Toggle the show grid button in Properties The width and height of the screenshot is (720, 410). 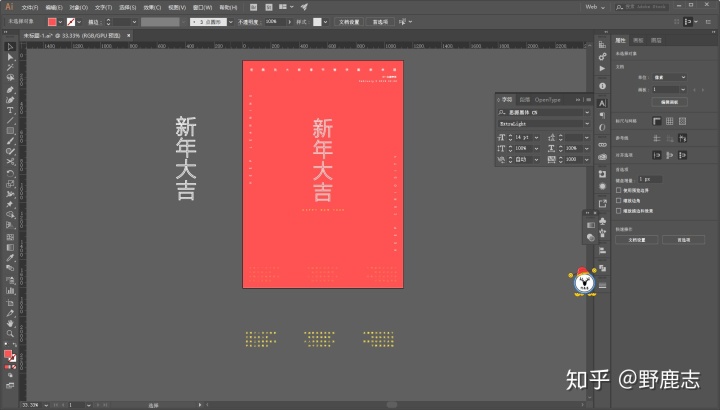pyautogui.click(x=670, y=121)
